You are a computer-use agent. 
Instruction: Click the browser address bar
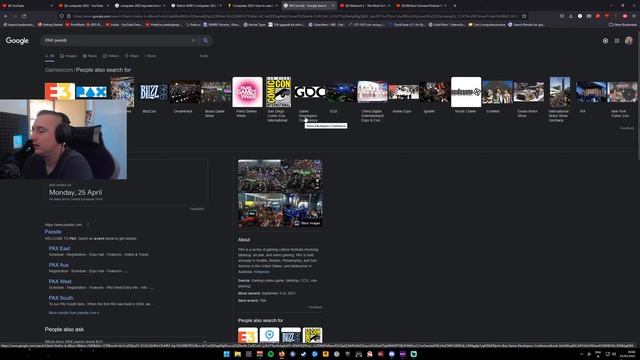294,16
